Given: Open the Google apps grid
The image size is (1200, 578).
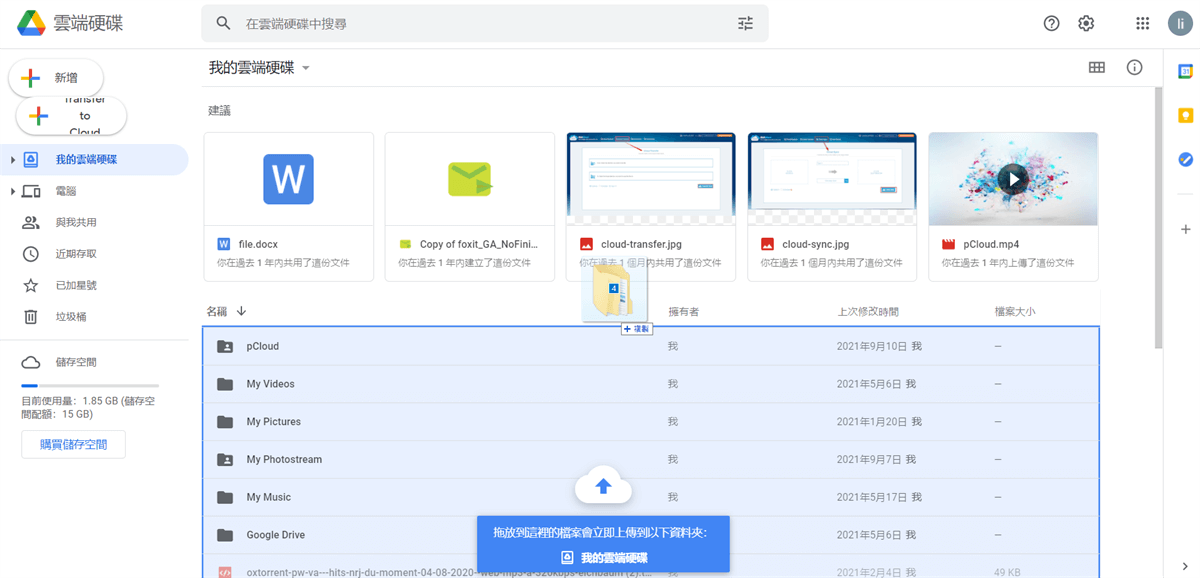Looking at the screenshot, I should (x=1143, y=23).
